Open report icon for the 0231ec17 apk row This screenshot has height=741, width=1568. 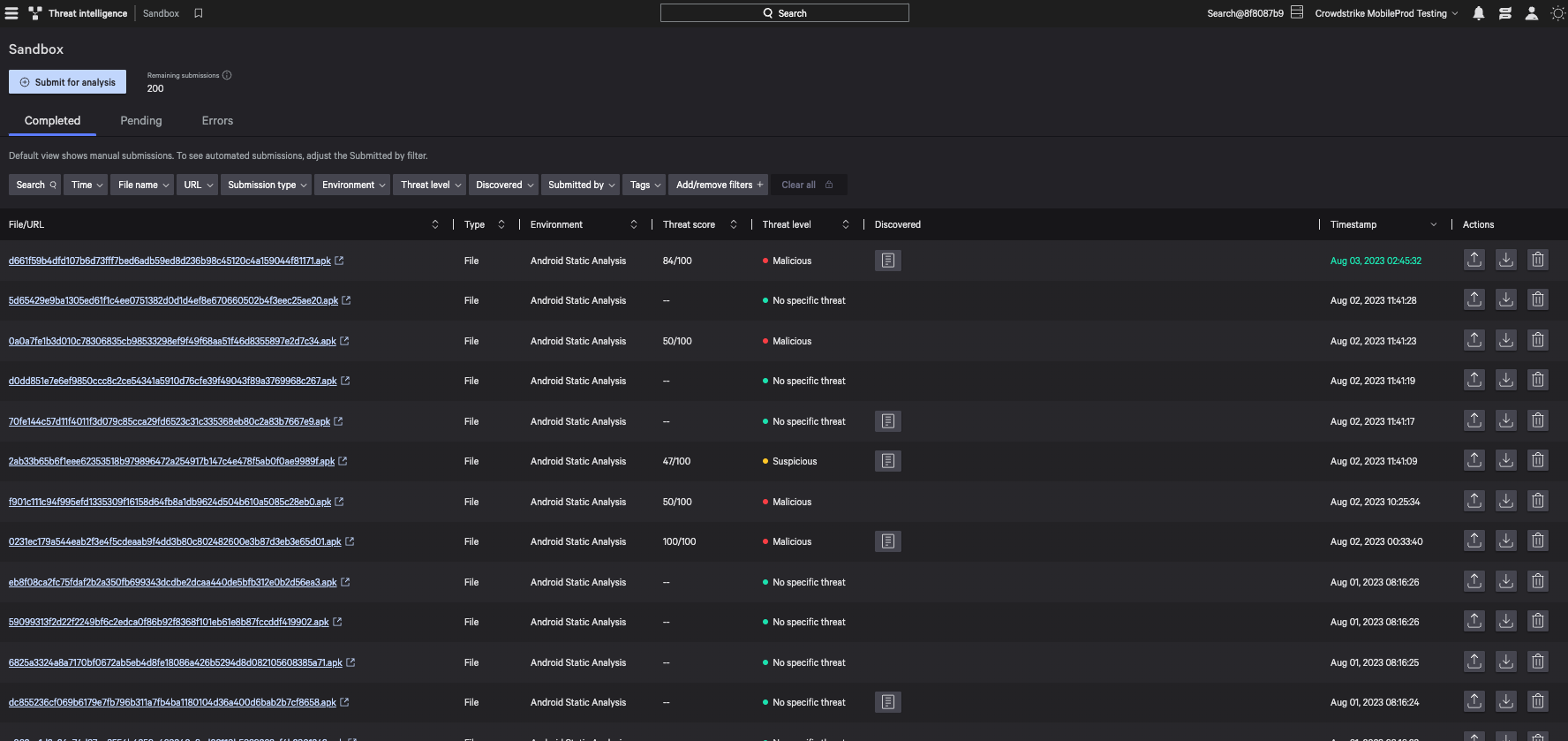pos(888,541)
